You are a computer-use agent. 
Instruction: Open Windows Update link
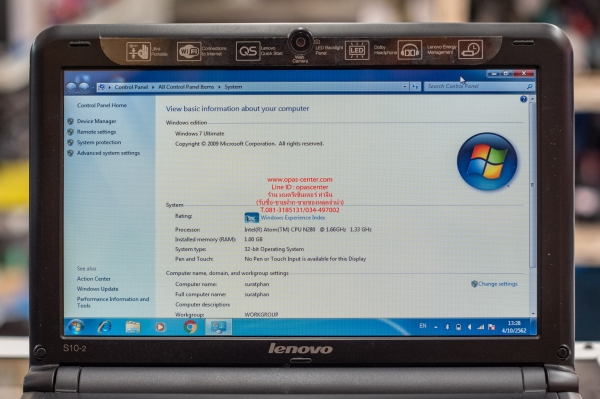pos(98,289)
